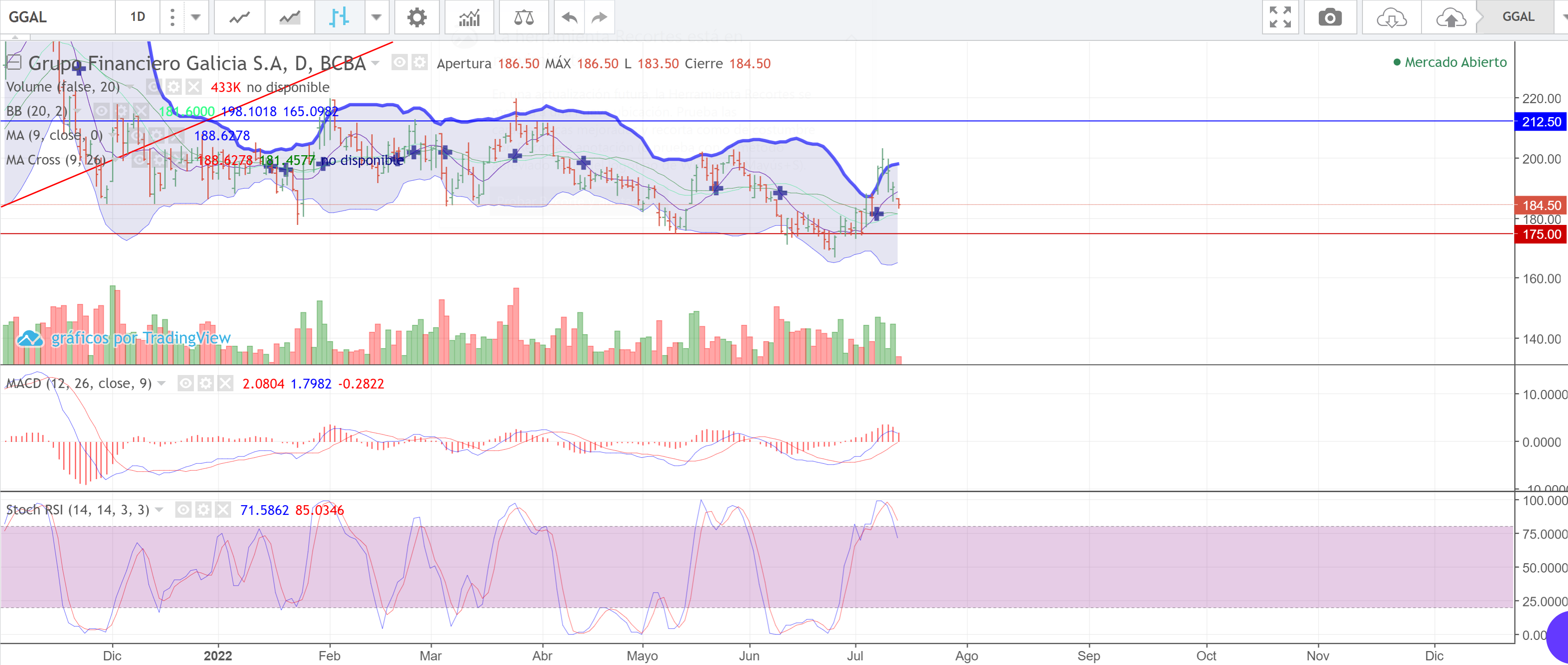Click the Stoch RSI value 71.5862
1568x665 pixels.
tap(264, 510)
